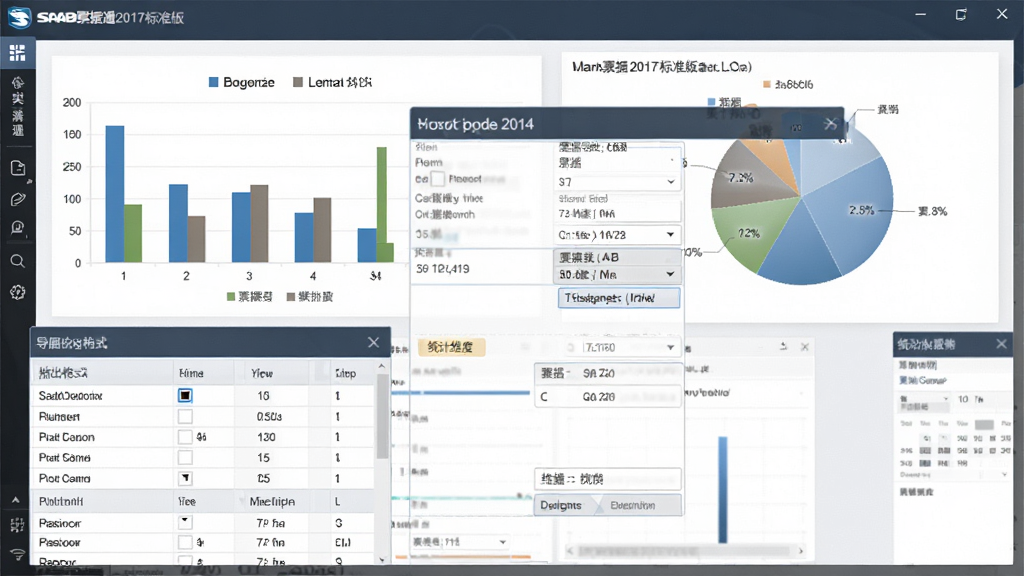
Task: Open the chat bubble search icon in sidebar
Action: coord(18,228)
